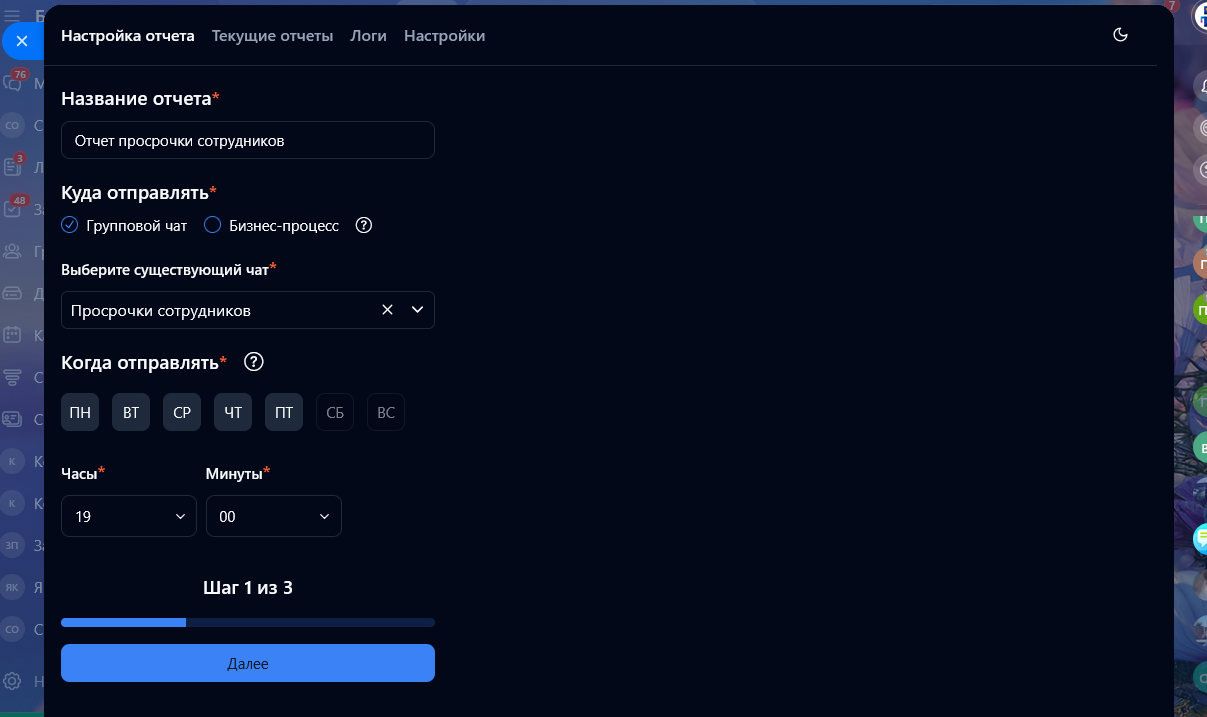Enable the СБ weekday button
Viewport: 1207px width, 717px height.
click(x=335, y=412)
